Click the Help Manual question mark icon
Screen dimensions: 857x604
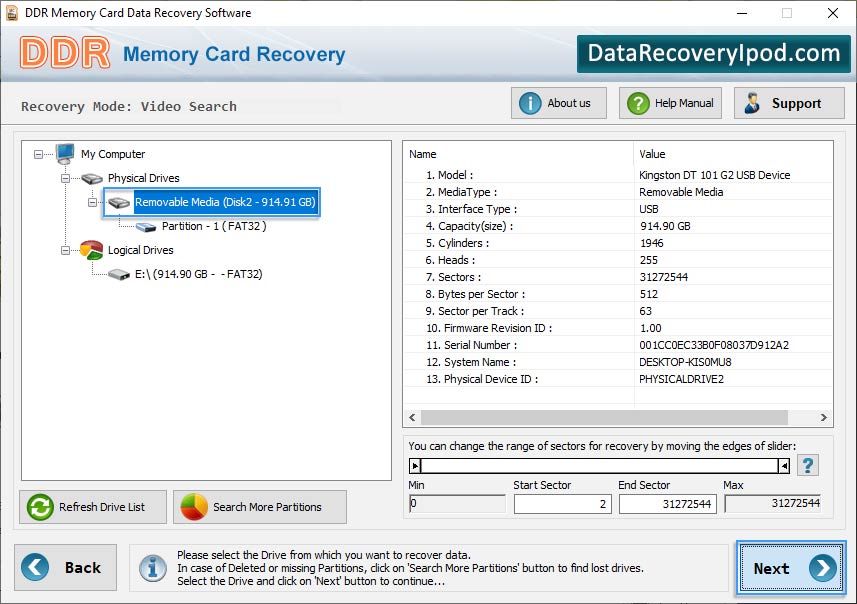638,103
